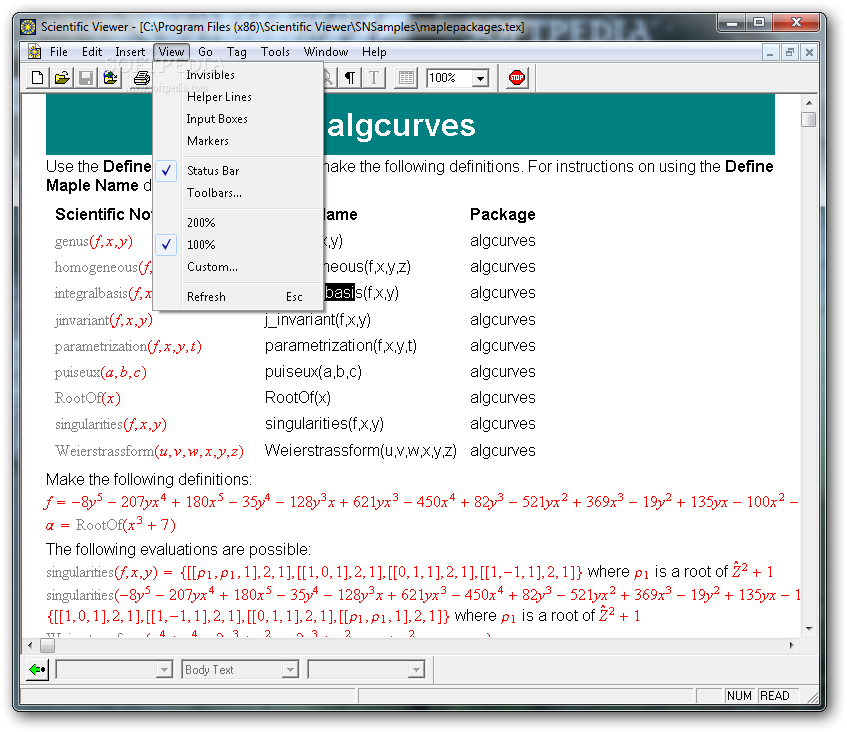Screen dimensions: 847x732
Task: Click 'RootOf(x)' Maple name cell
Action: 298,398
